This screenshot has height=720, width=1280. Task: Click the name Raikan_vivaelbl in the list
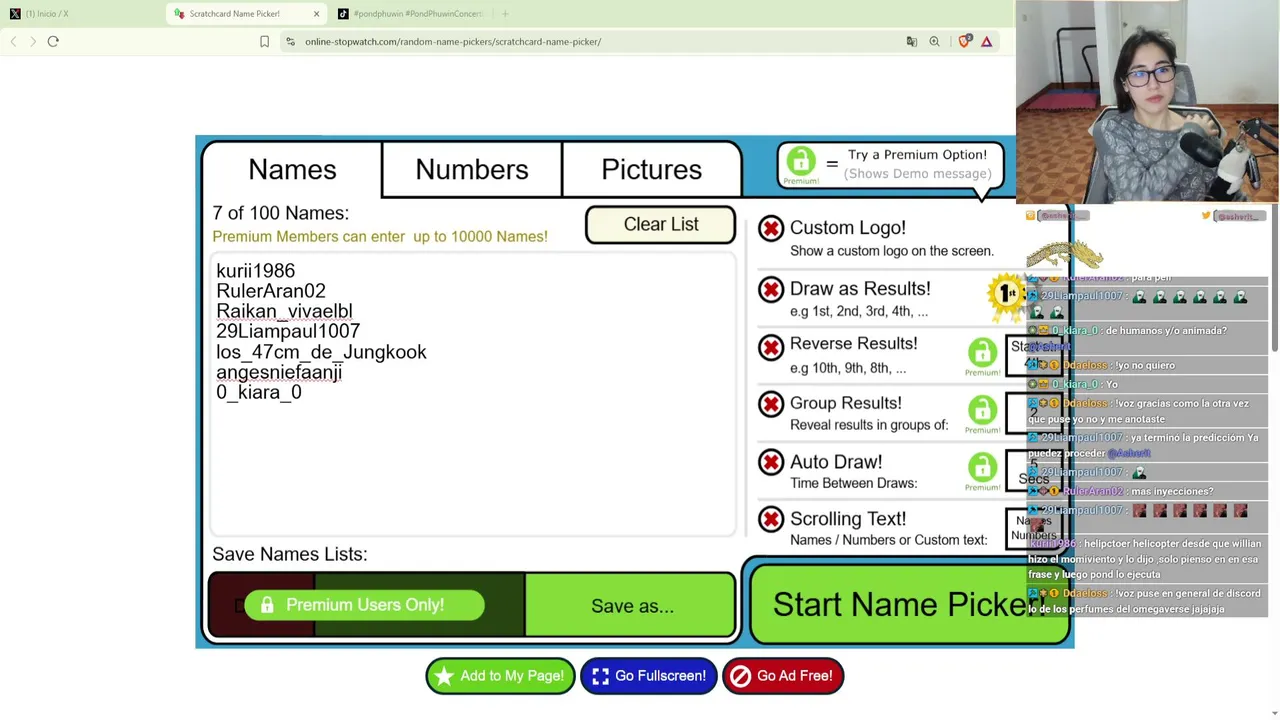click(284, 311)
